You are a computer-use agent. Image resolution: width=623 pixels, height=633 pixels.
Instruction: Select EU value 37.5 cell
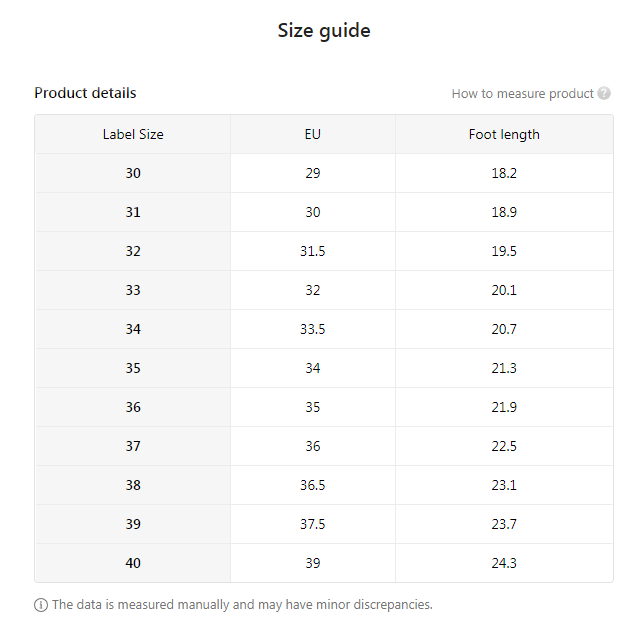point(313,524)
